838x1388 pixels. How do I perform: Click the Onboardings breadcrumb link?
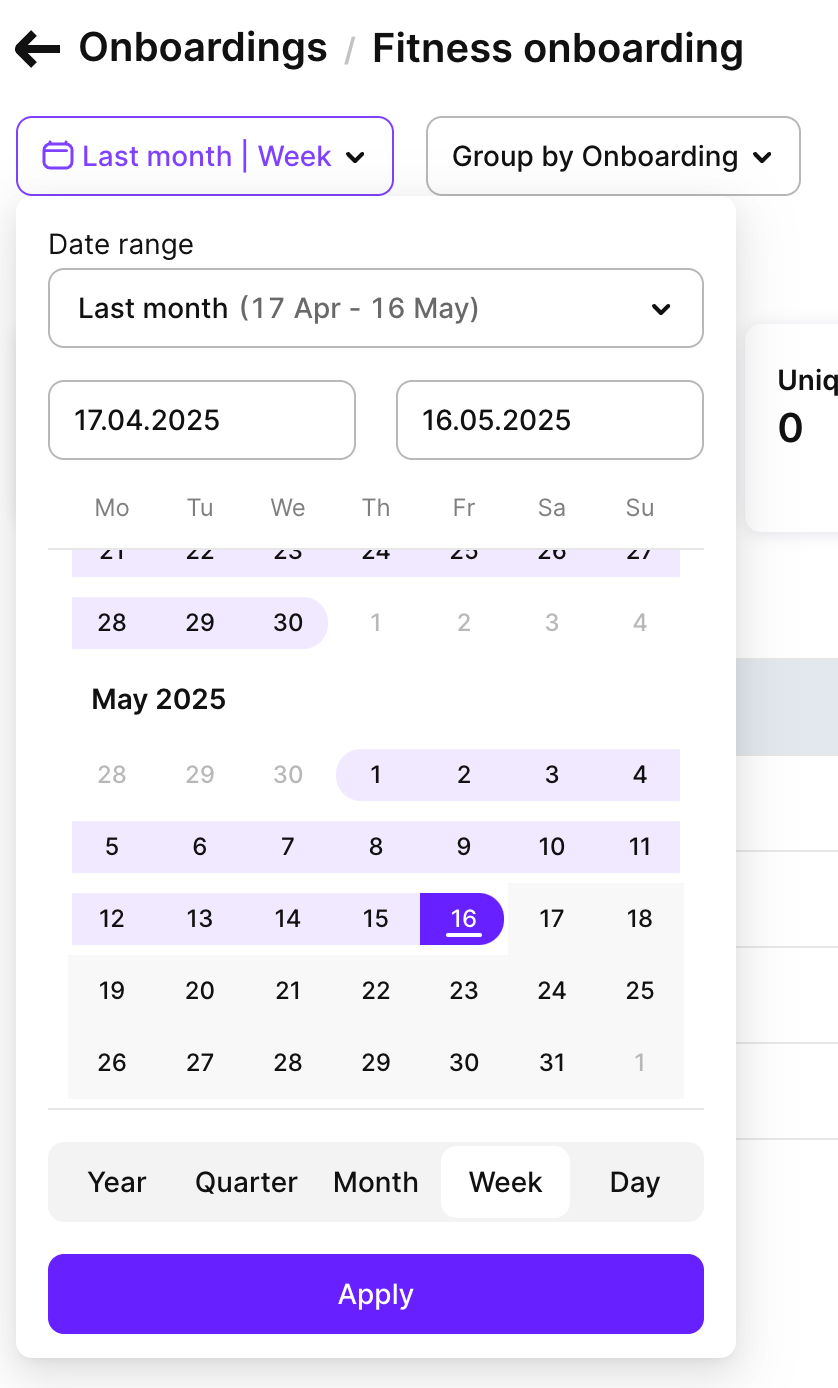pyautogui.click(x=203, y=47)
